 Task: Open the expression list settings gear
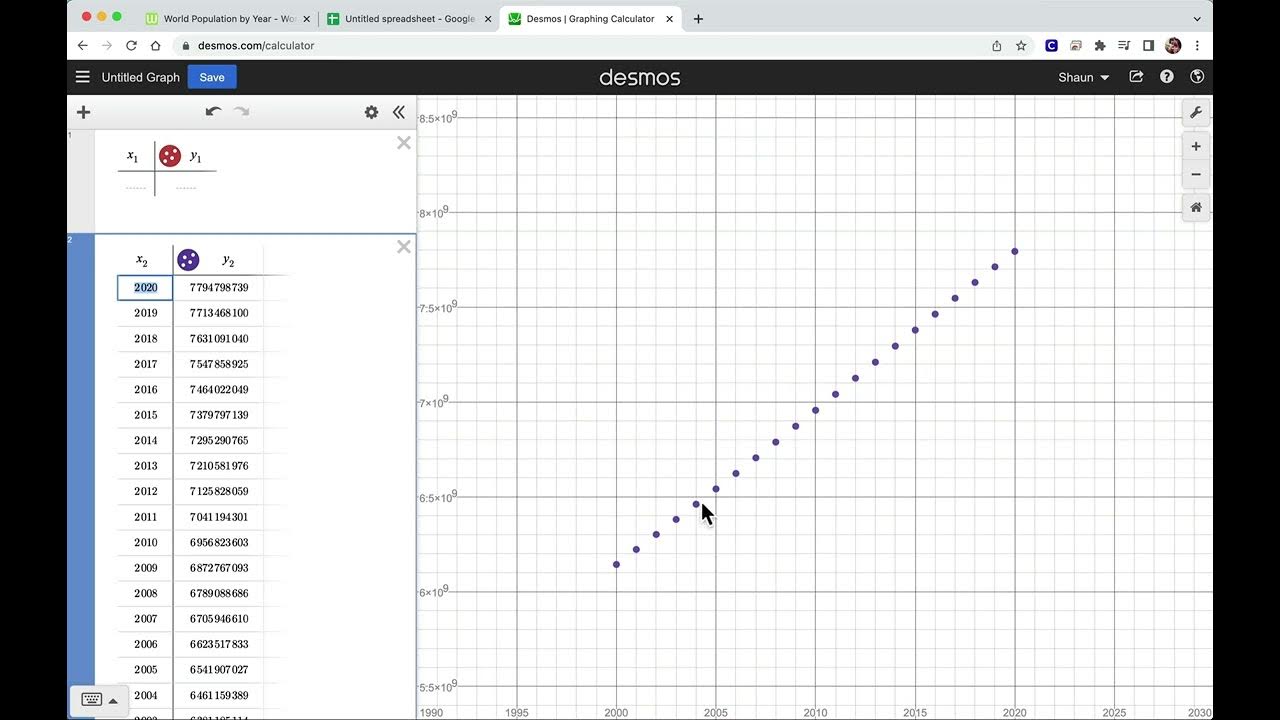point(372,112)
